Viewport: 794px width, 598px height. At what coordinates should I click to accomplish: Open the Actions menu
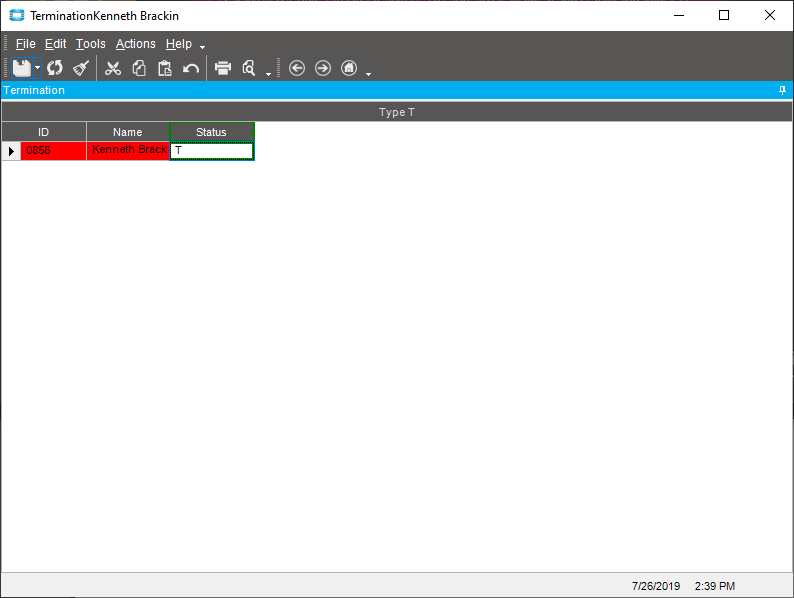coord(135,44)
